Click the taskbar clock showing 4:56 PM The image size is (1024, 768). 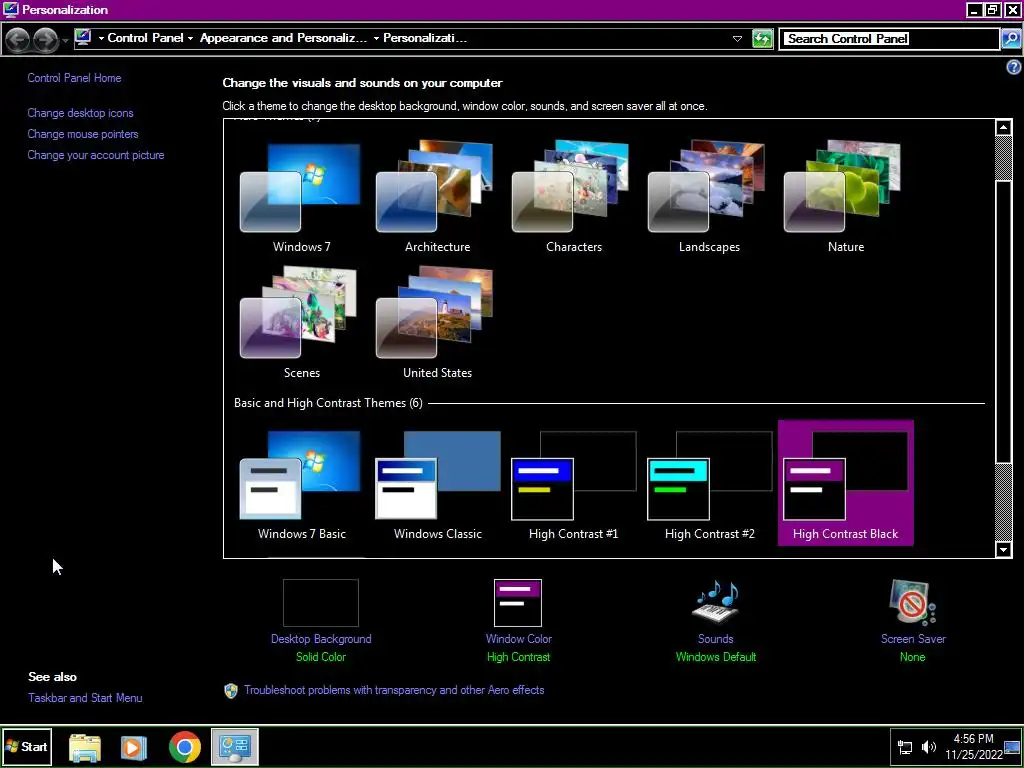(x=973, y=746)
